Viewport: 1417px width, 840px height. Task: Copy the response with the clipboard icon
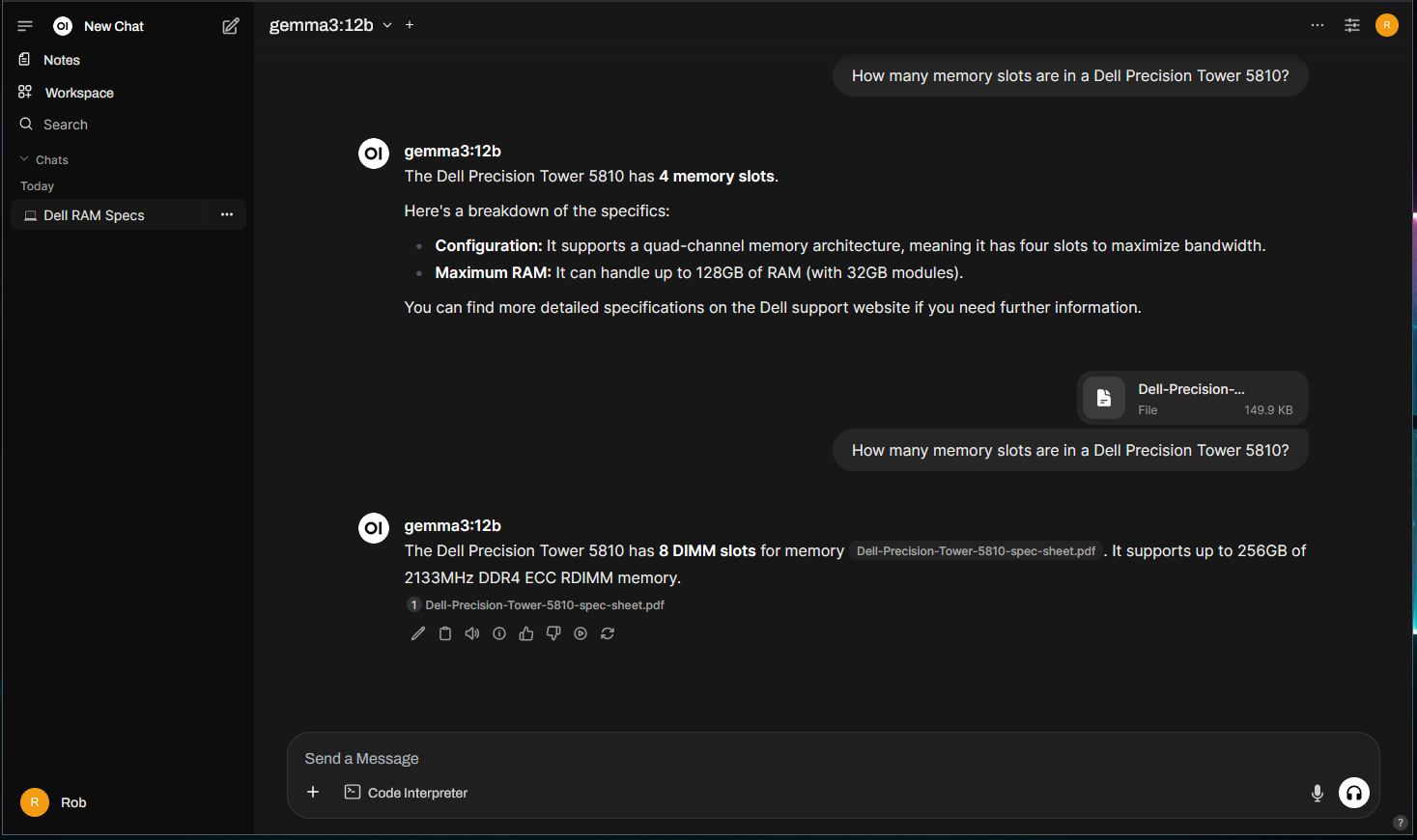(x=445, y=633)
